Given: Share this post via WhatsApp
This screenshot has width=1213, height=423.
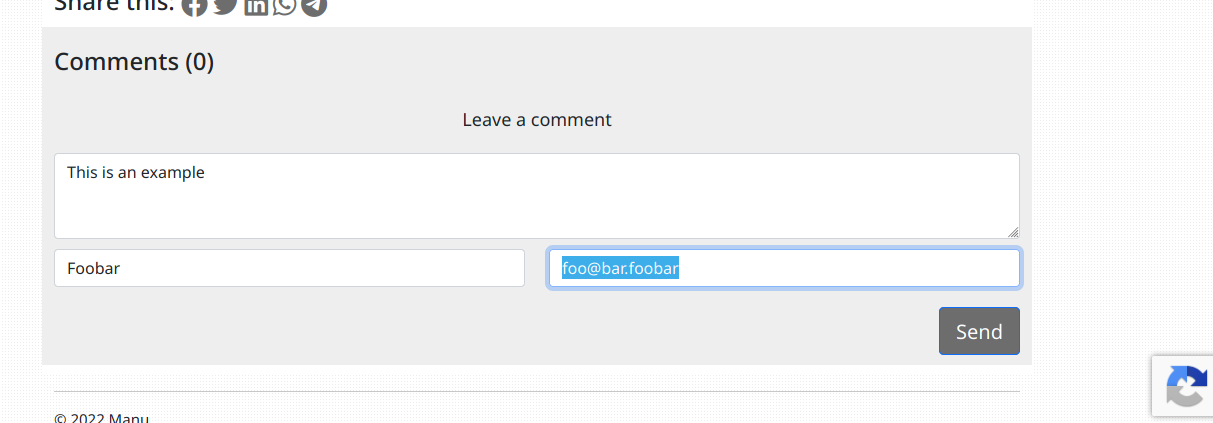Looking at the screenshot, I should (x=285, y=6).
